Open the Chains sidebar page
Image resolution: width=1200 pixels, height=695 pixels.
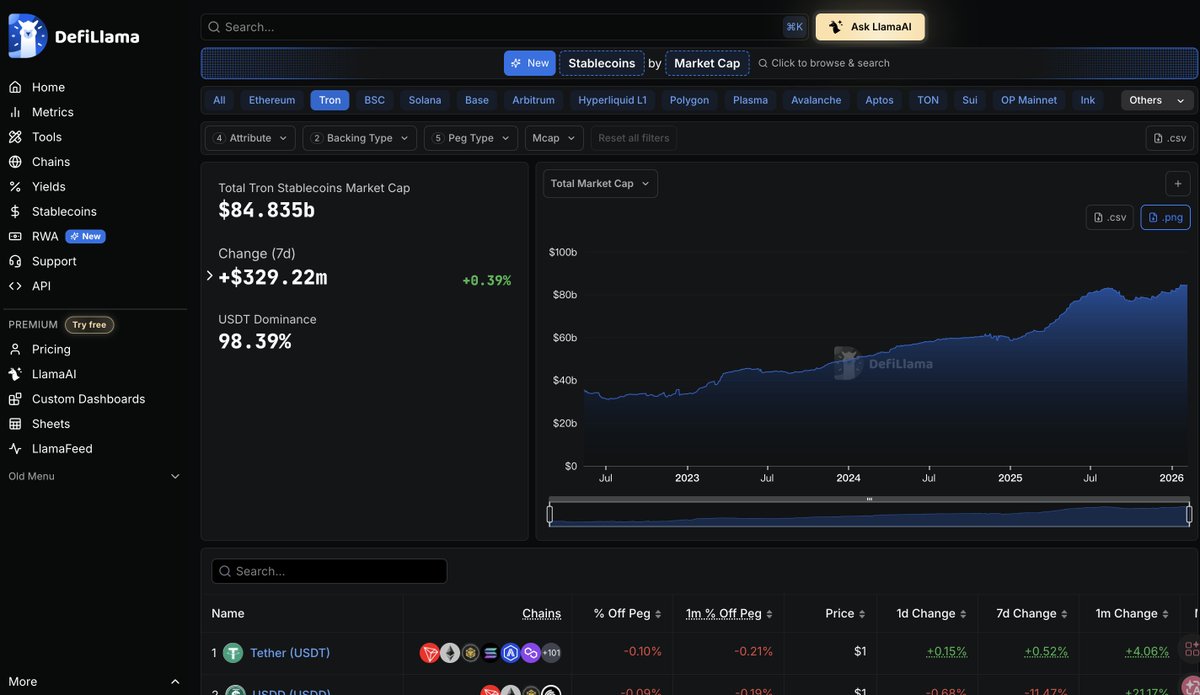click(50, 162)
